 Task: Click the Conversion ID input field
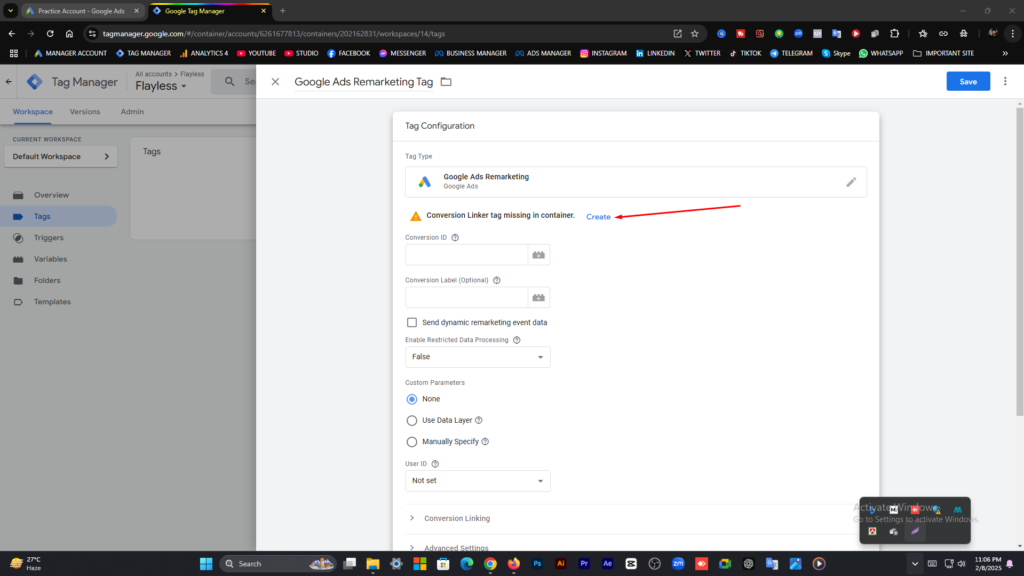coord(466,255)
